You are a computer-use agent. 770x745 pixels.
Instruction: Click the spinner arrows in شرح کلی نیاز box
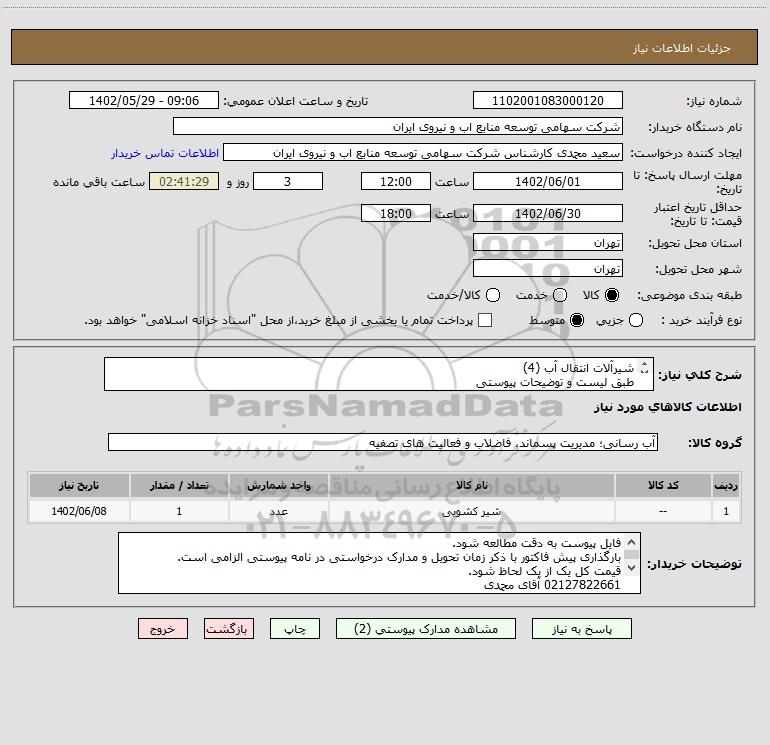(645, 367)
